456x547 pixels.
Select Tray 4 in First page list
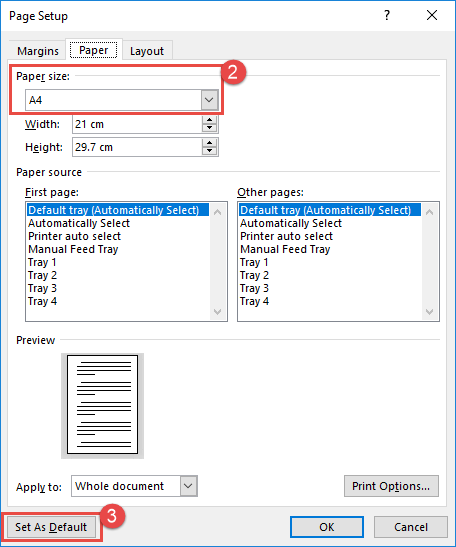point(118,301)
